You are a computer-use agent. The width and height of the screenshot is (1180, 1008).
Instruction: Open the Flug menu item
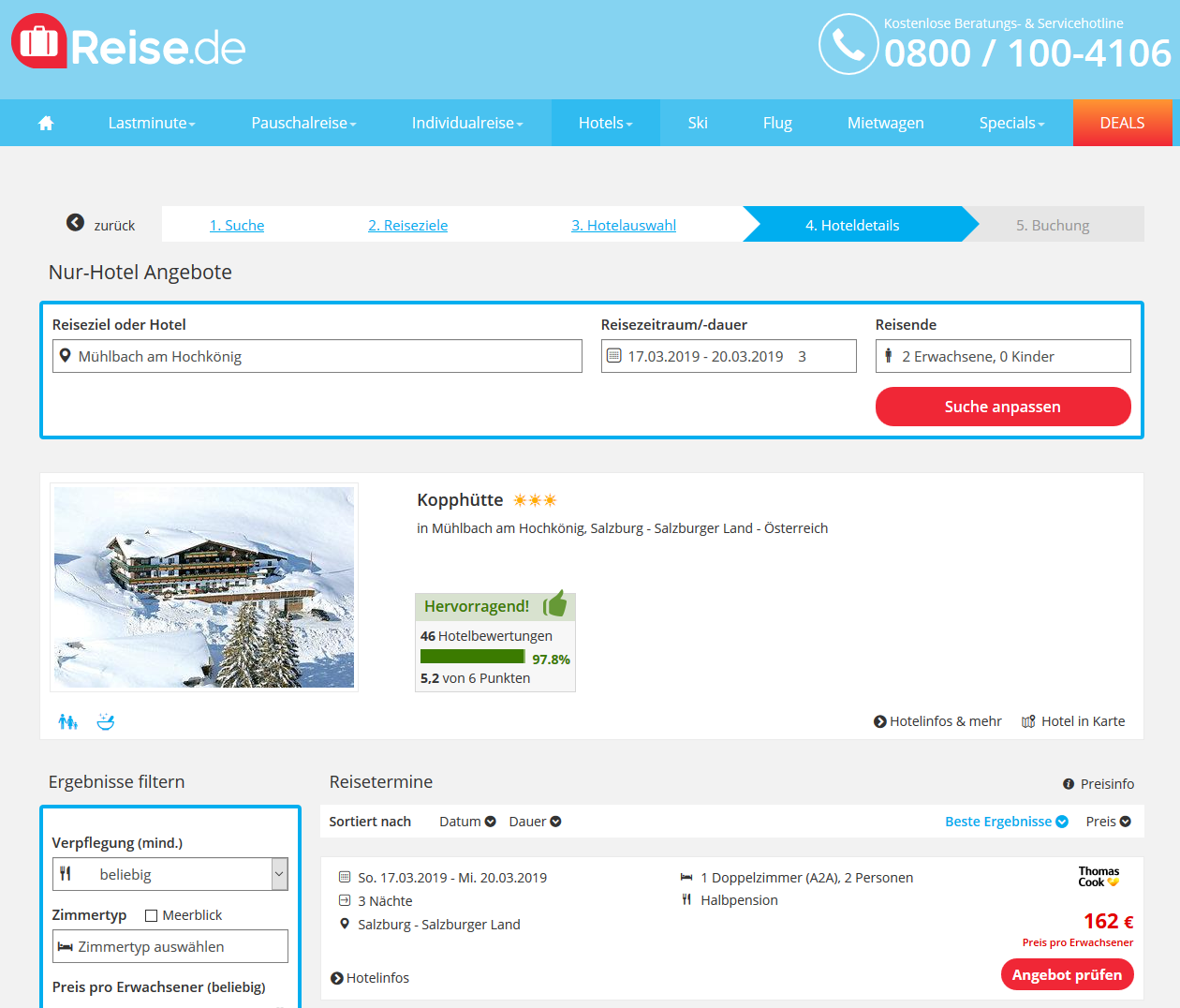click(x=777, y=123)
